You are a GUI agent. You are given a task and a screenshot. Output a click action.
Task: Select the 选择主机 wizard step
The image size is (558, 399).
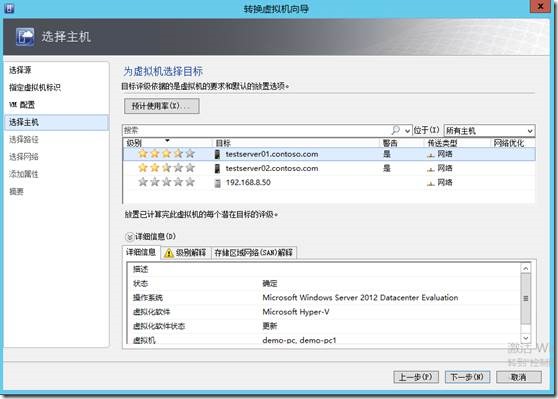coord(56,122)
